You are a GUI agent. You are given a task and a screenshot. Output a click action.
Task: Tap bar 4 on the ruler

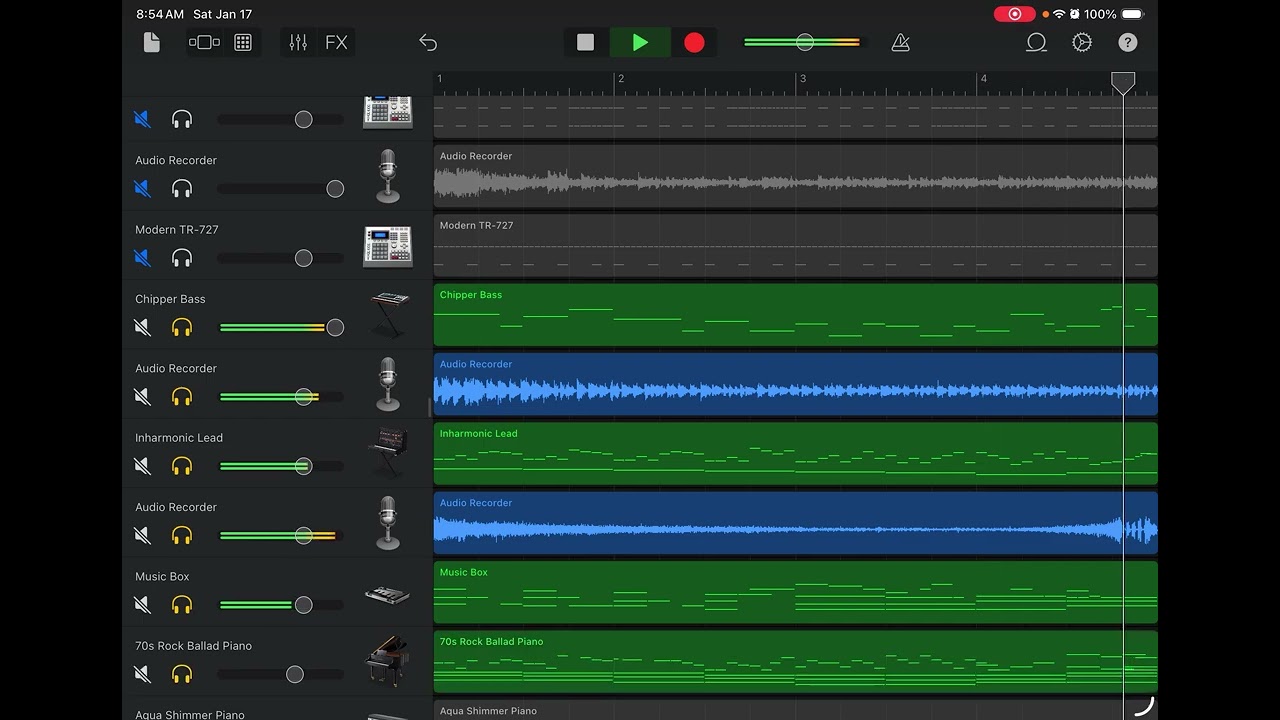tap(984, 79)
